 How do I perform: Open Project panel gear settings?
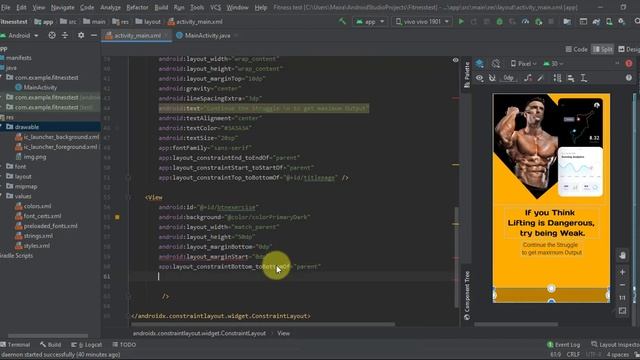81,36
